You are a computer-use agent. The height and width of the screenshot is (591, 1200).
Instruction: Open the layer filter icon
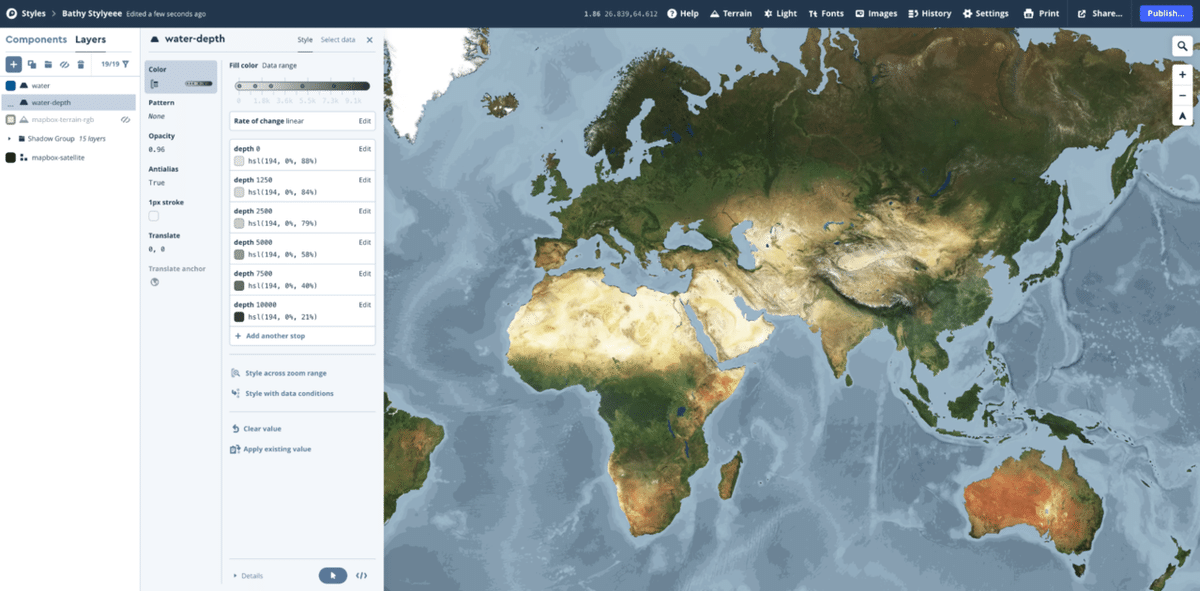pyautogui.click(x=125, y=64)
